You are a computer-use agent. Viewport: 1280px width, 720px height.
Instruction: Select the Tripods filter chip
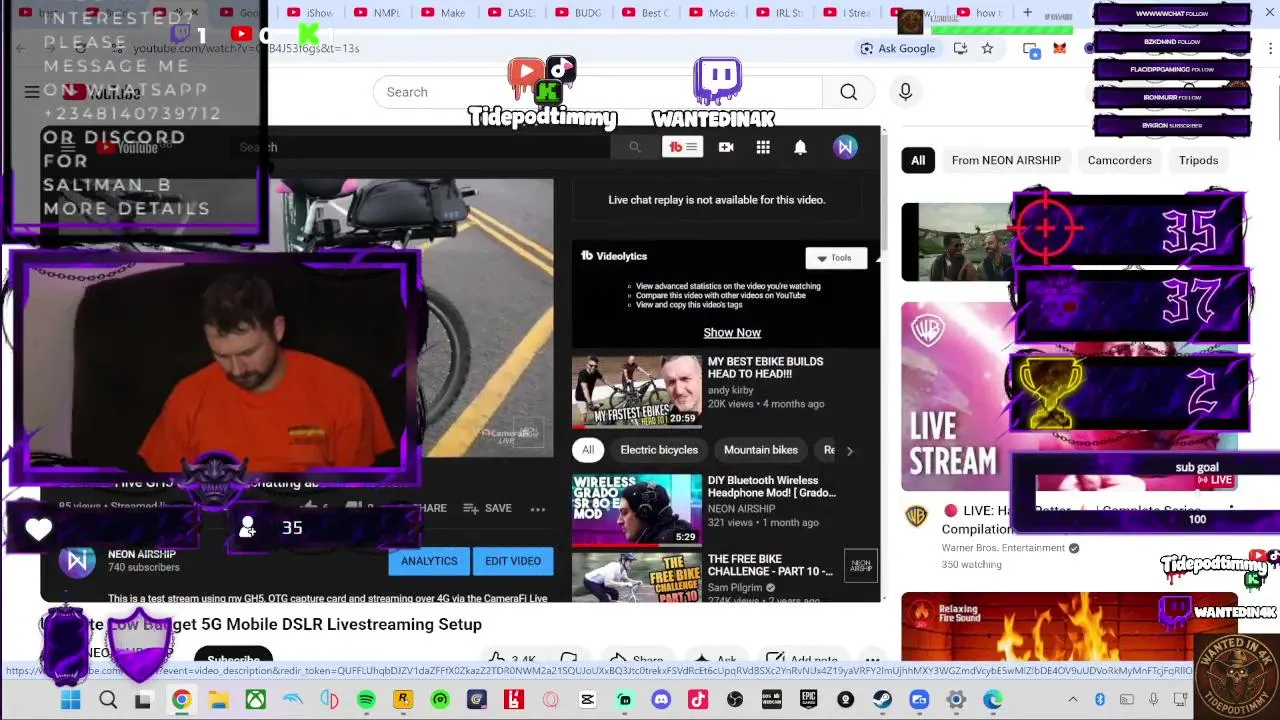pyautogui.click(x=1198, y=160)
